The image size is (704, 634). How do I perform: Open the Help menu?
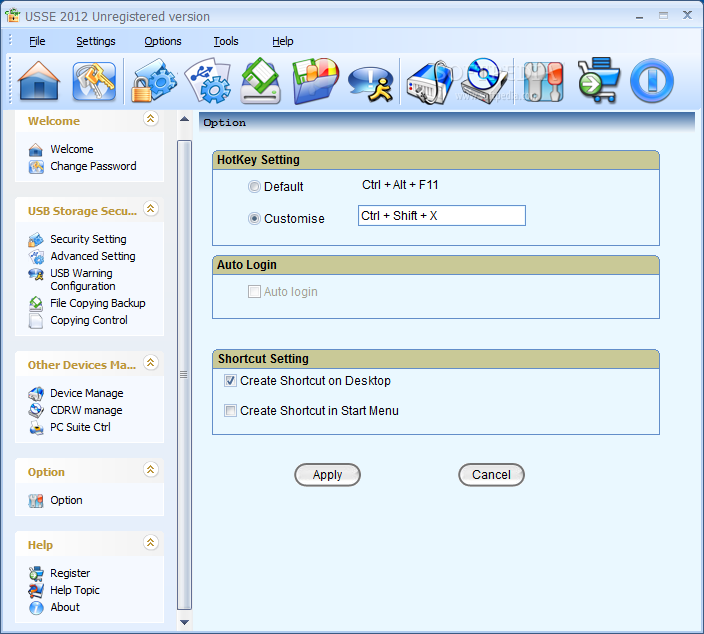point(282,41)
